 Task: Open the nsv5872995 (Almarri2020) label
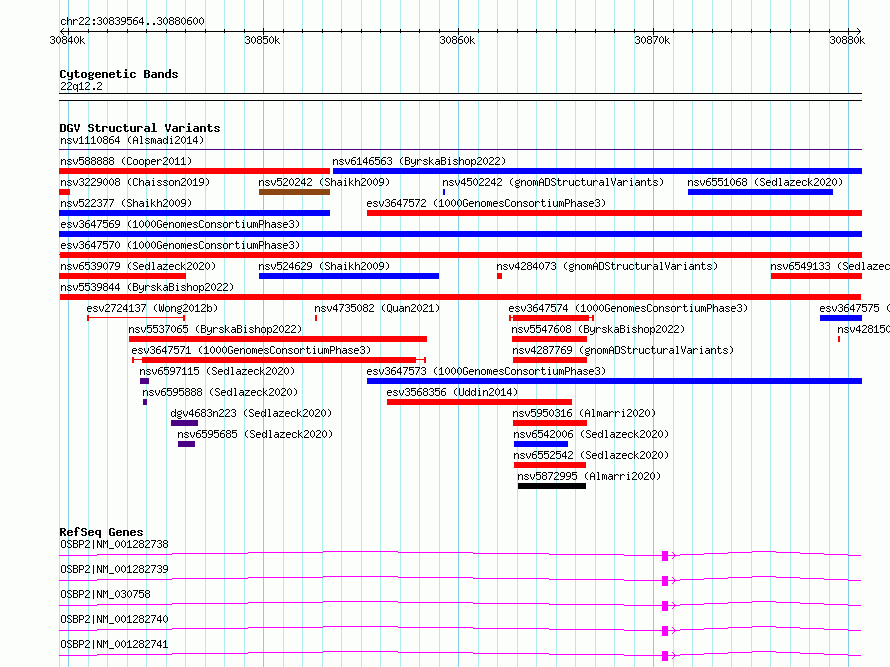point(589,476)
